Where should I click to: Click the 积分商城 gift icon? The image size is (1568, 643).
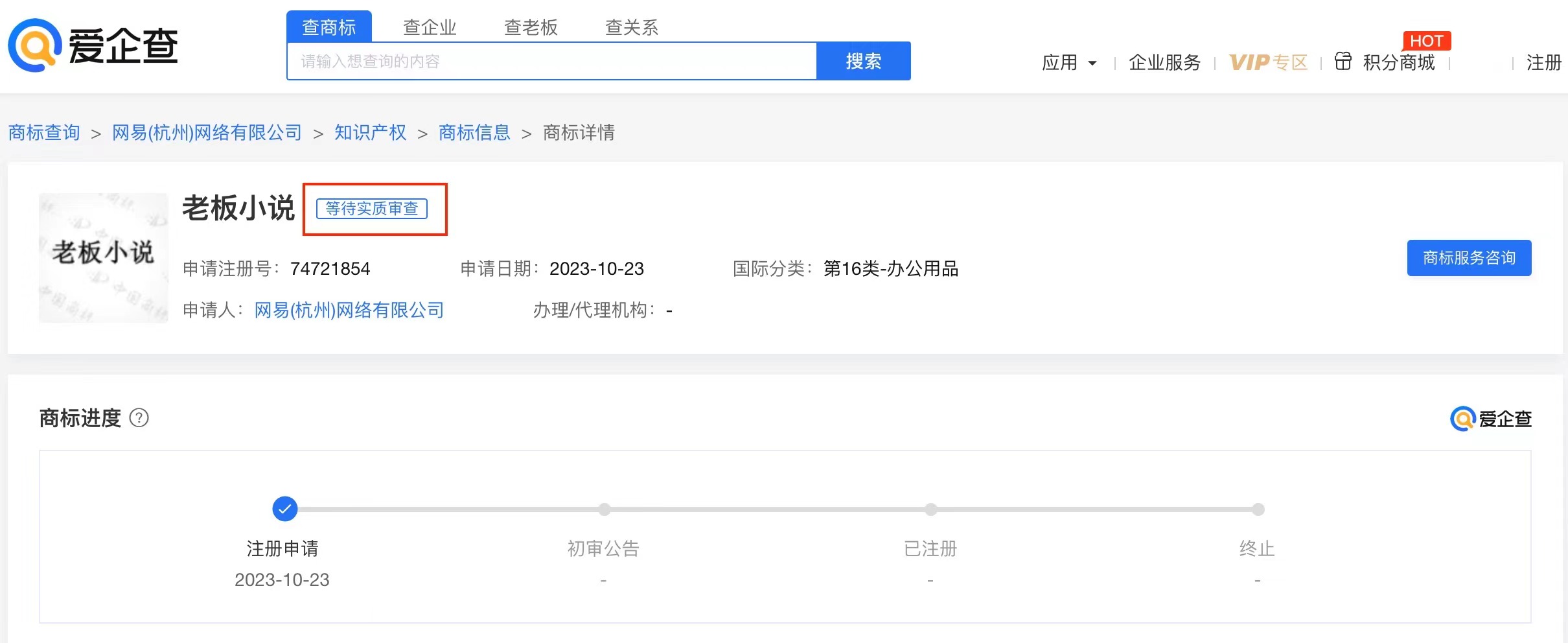point(1343,62)
